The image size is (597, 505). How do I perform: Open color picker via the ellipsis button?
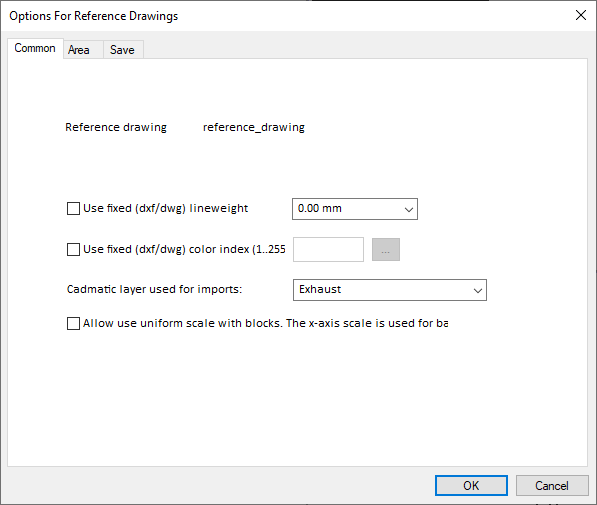coord(386,249)
